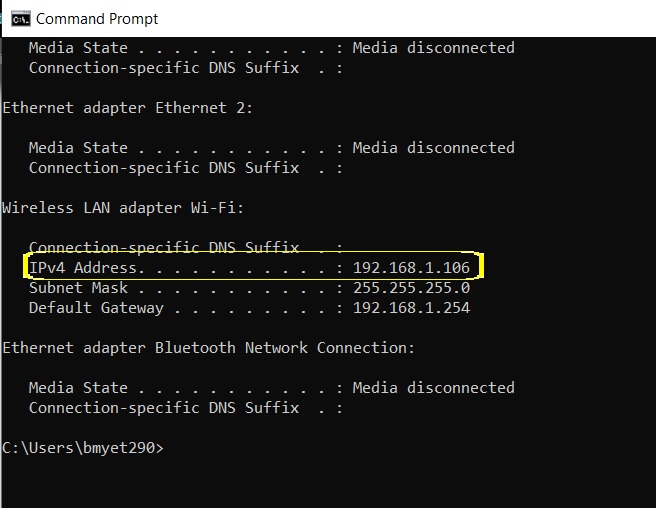The width and height of the screenshot is (656, 508).
Task: Click the Subnet Mask value 255.255.255.0
Action: click(411, 288)
